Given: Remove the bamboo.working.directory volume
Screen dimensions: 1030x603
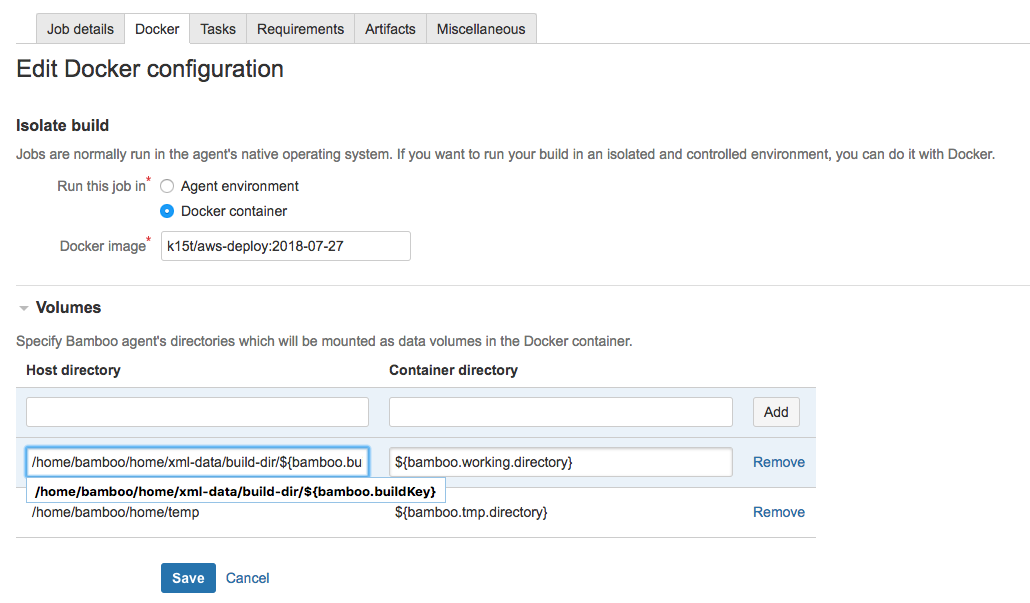Looking at the screenshot, I should (778, 462).
